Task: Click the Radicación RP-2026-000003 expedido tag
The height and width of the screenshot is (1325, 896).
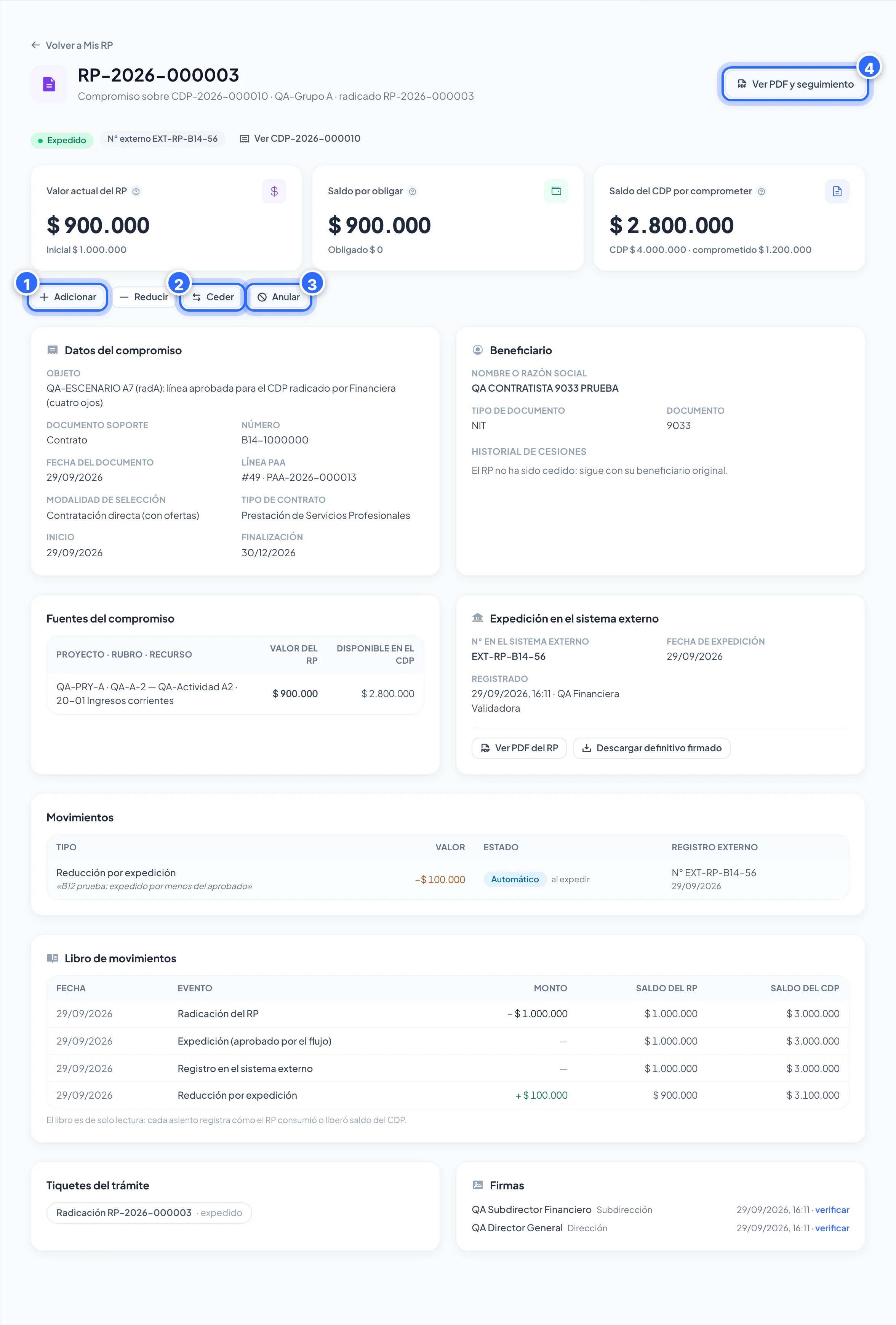Action: tap(149, 1213)
